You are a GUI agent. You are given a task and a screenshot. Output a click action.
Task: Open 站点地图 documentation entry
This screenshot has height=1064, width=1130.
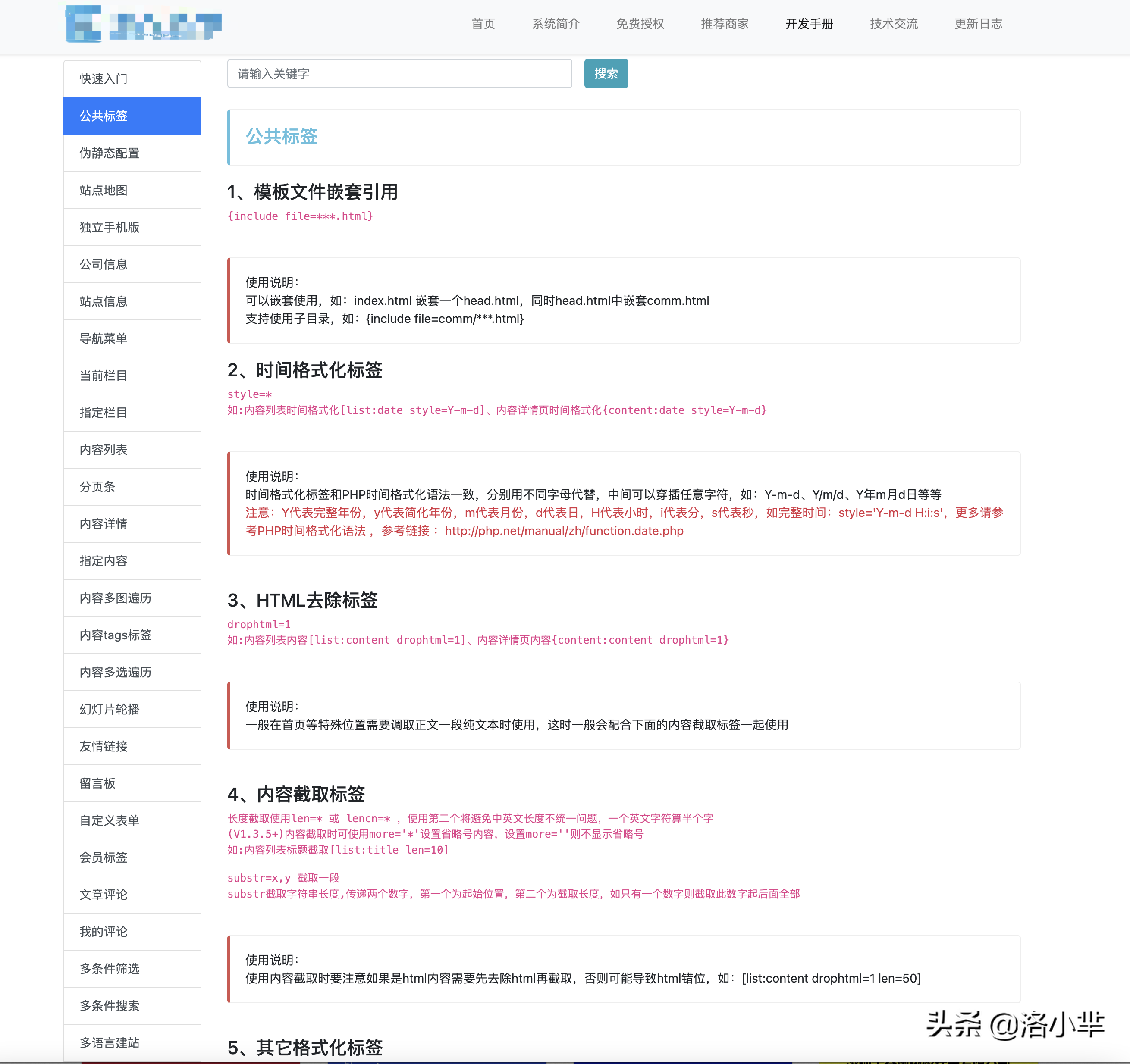point(132,190)
